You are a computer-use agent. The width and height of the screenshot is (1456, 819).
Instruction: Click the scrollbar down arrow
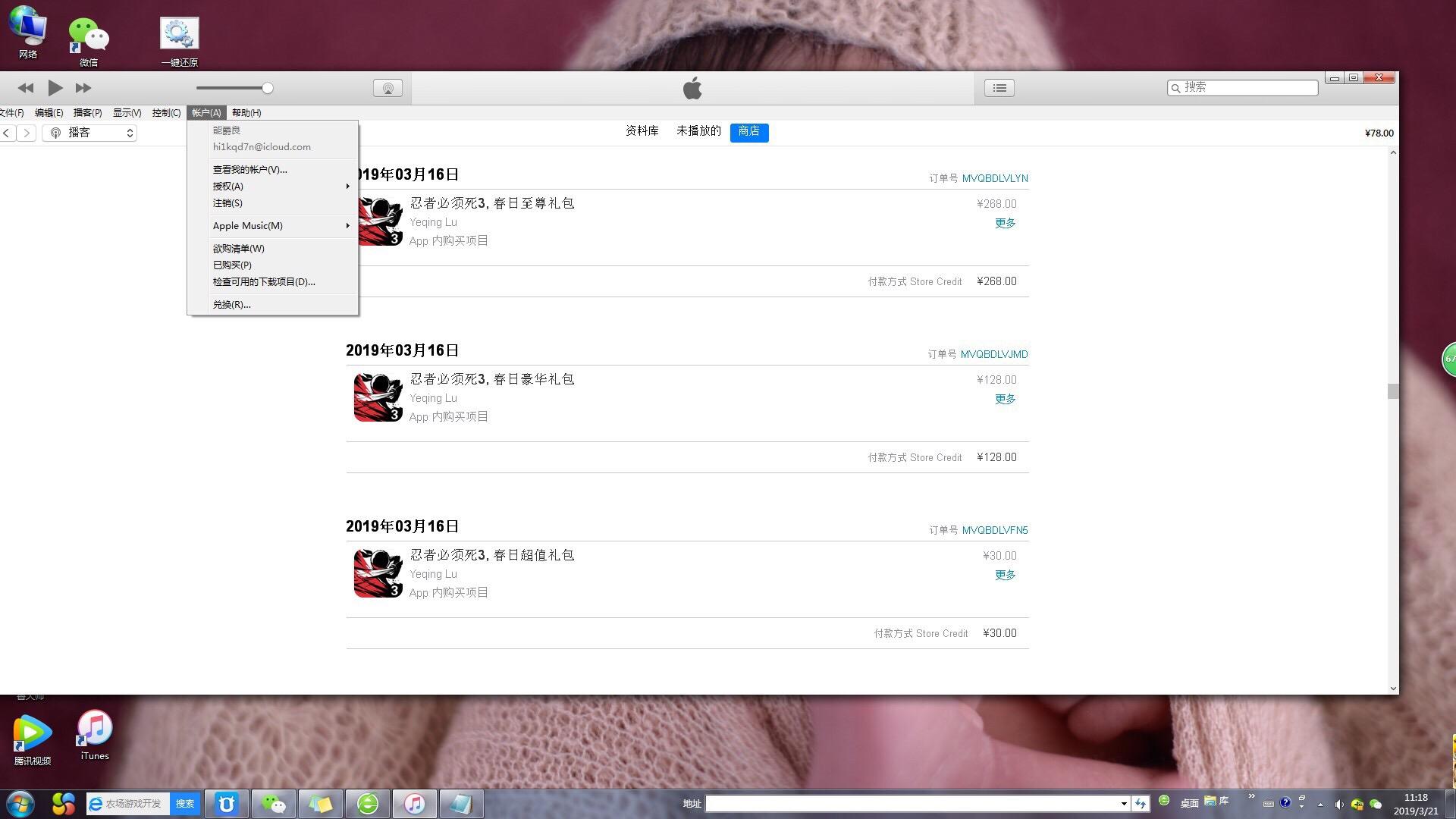[x=1393, y=688]
